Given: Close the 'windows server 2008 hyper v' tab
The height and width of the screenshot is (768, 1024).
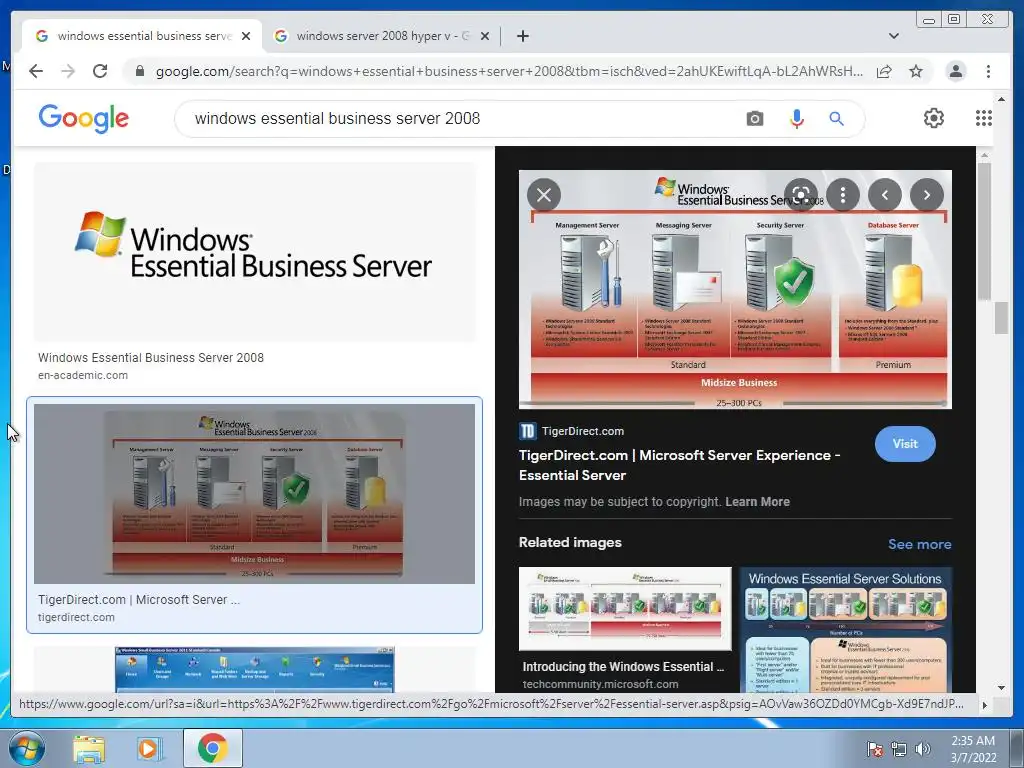Looking at the screenshot, I should 485,36.
